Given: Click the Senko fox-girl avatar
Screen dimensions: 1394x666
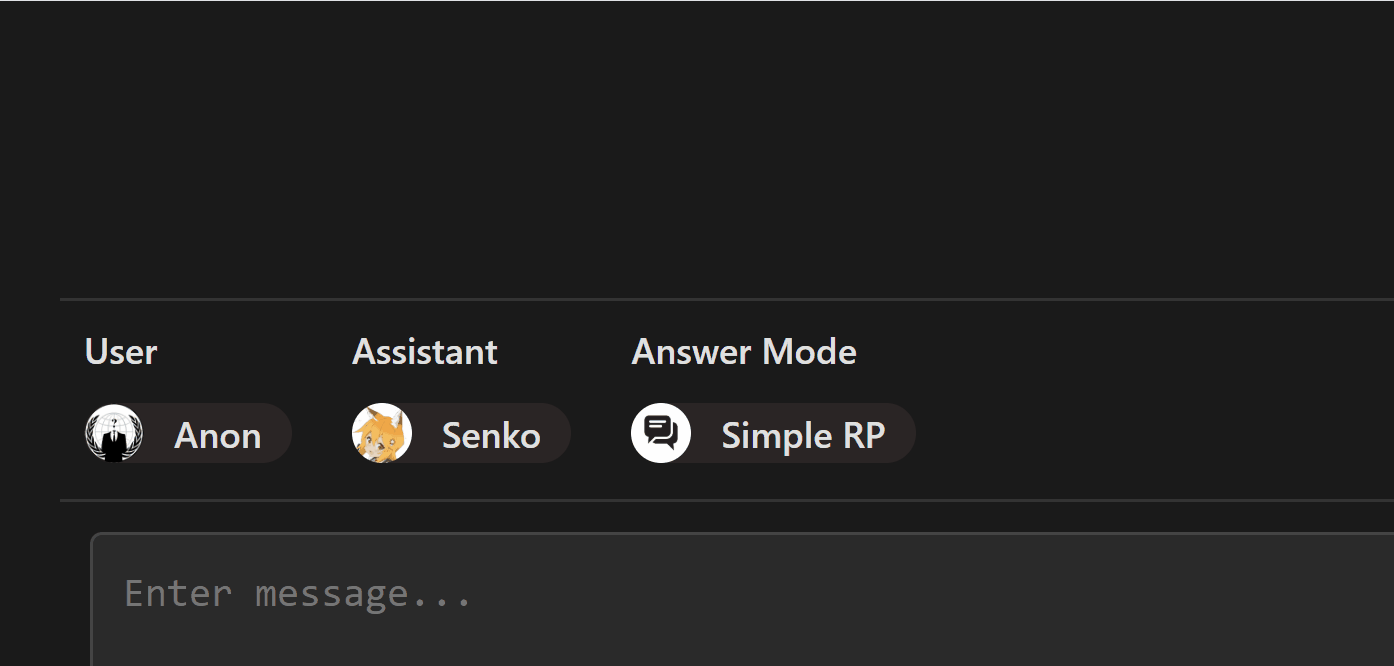Looking at the screenshot, I should tap(382, 434).
